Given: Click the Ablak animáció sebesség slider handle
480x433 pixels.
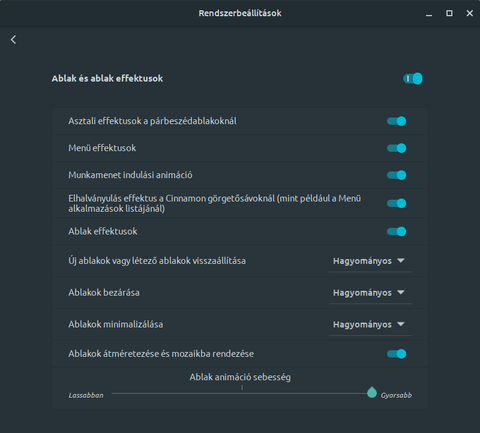Looking at the screenshot, I should (x=372, y=393).
